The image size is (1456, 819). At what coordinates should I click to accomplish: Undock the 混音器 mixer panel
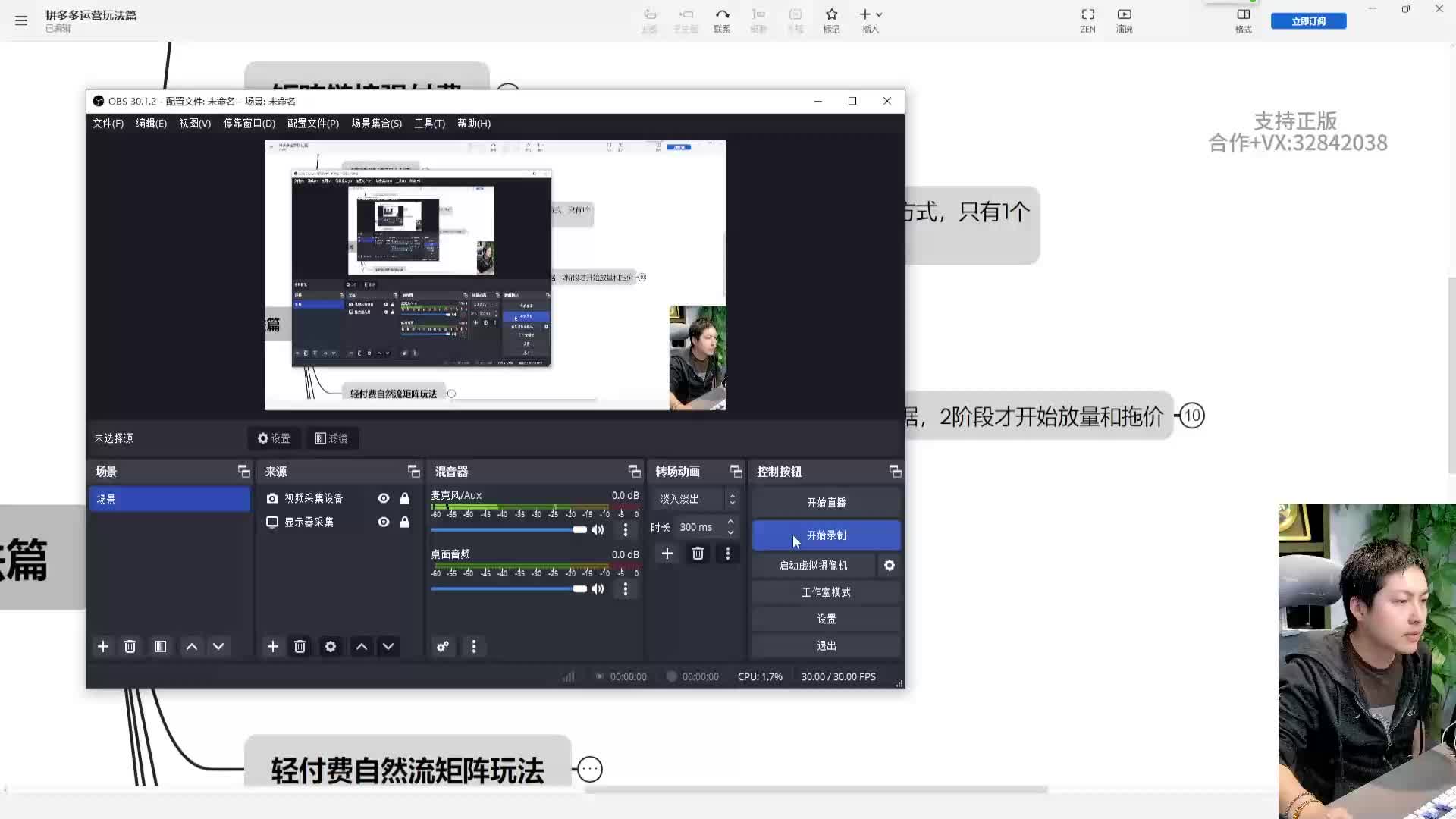pos(635,472)
